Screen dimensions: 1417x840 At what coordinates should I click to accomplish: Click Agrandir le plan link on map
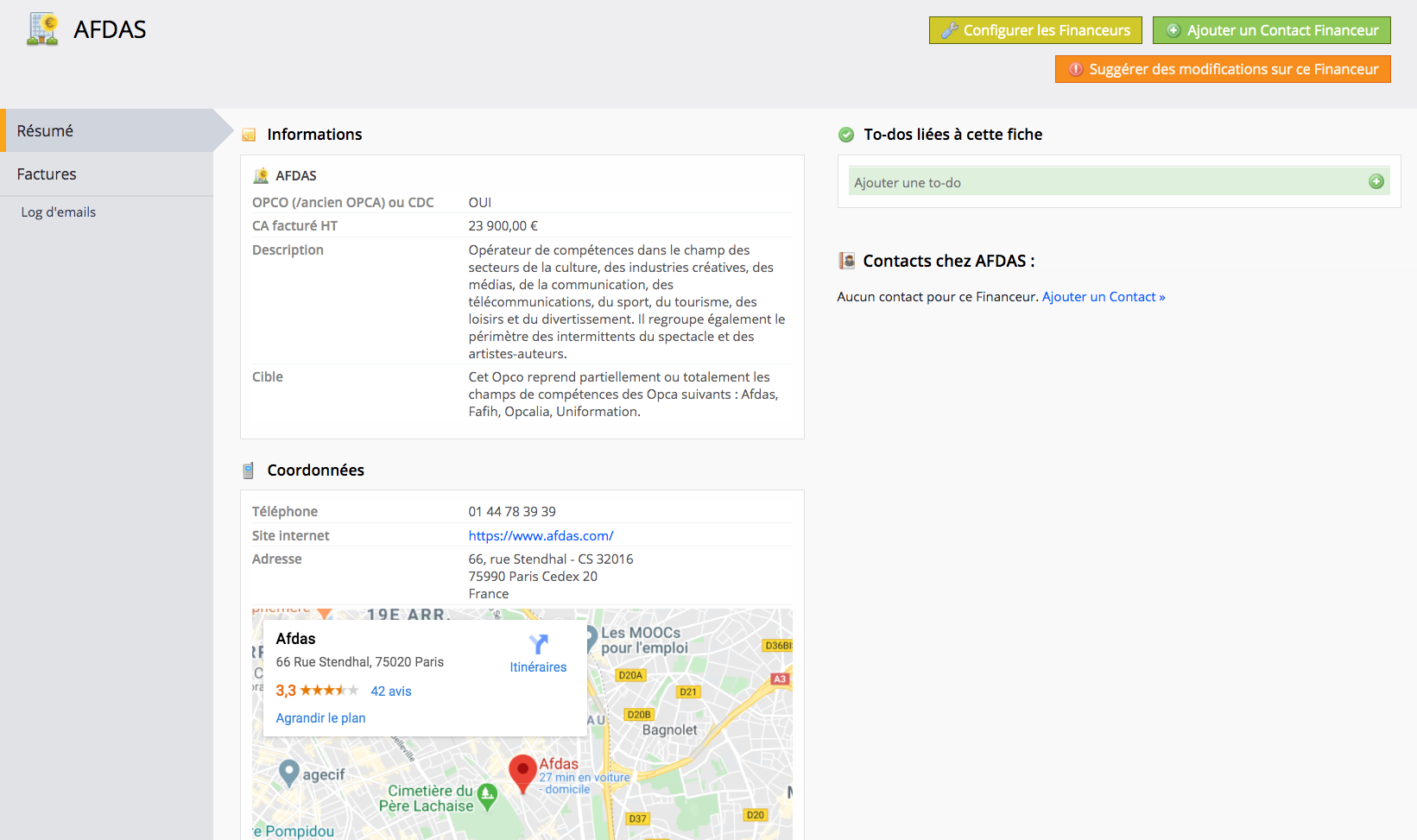click(x=320, y=718)
